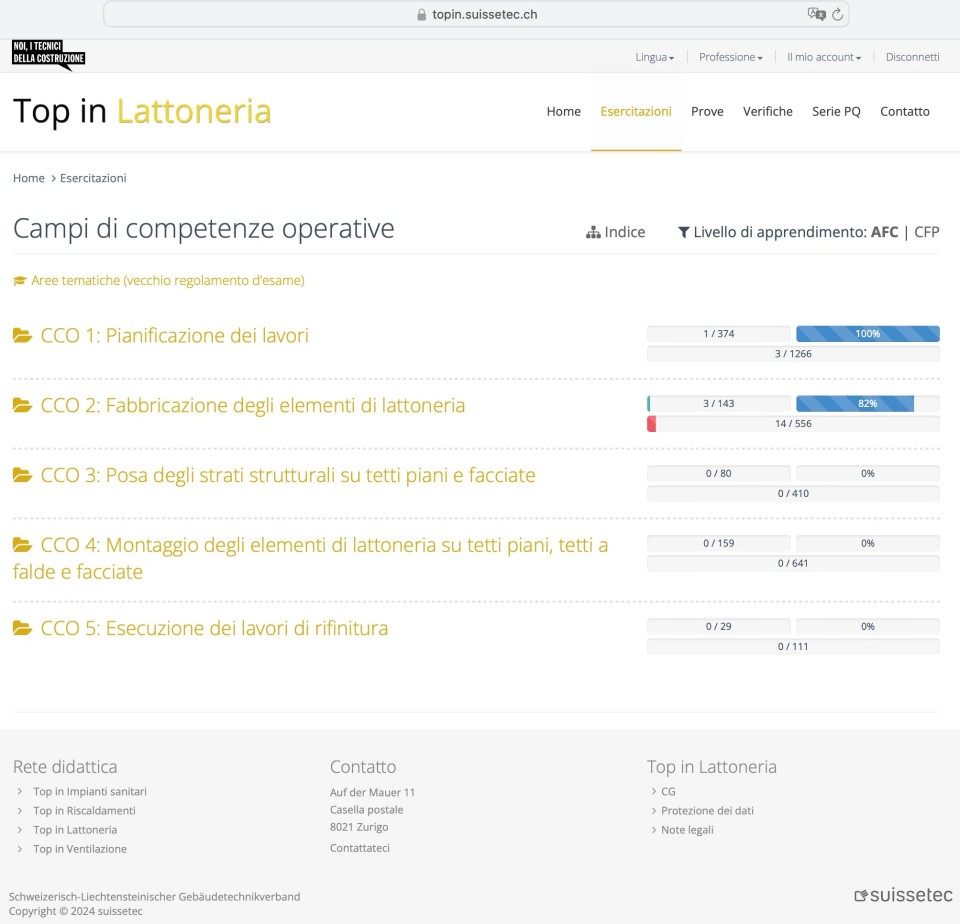Open 'Protezione dei dati' footer link
The width and height of the screenshot is (960, 924).
707,811
